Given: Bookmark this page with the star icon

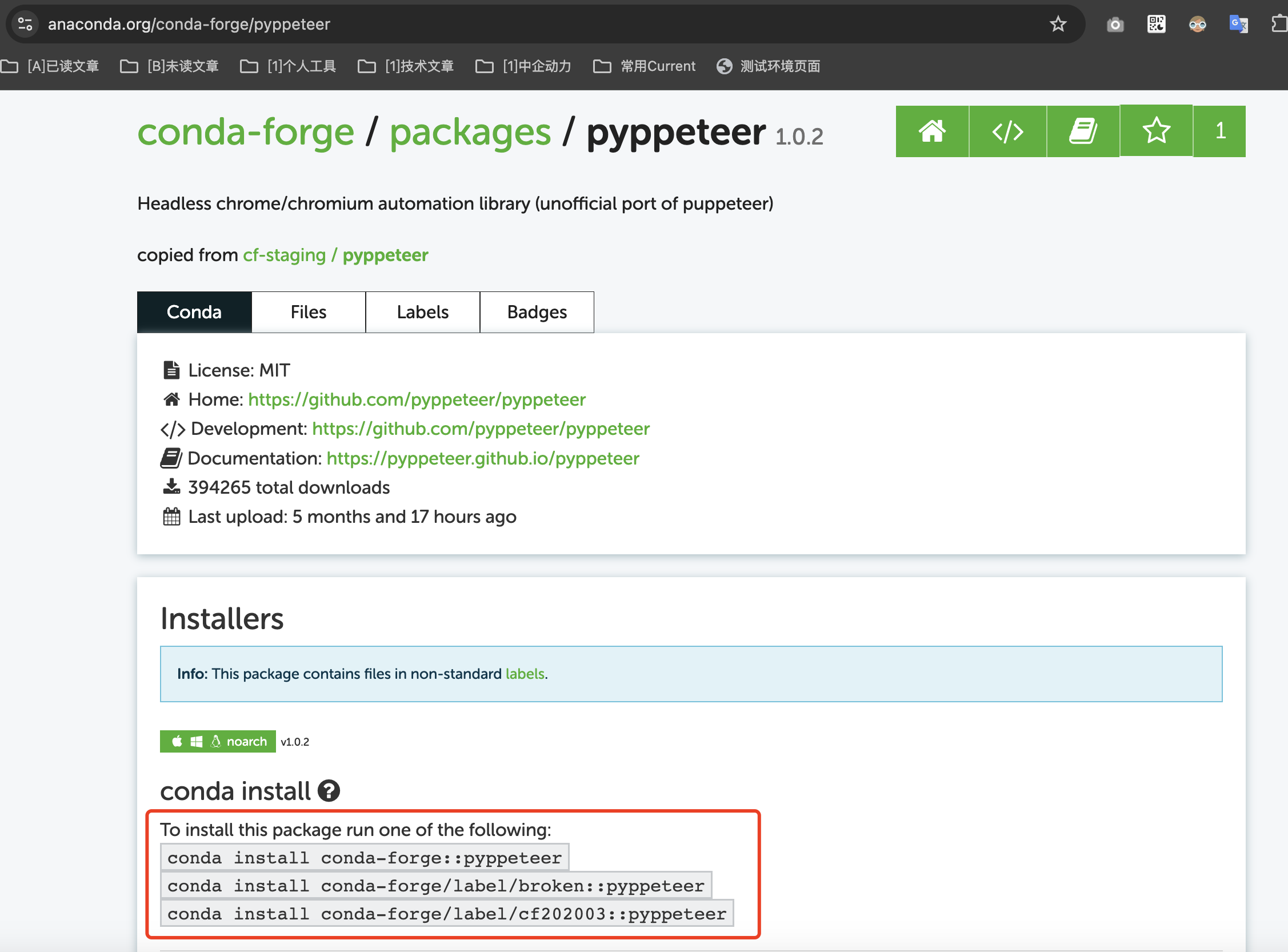Looking at the screenshot, I should coord(1058,24).
